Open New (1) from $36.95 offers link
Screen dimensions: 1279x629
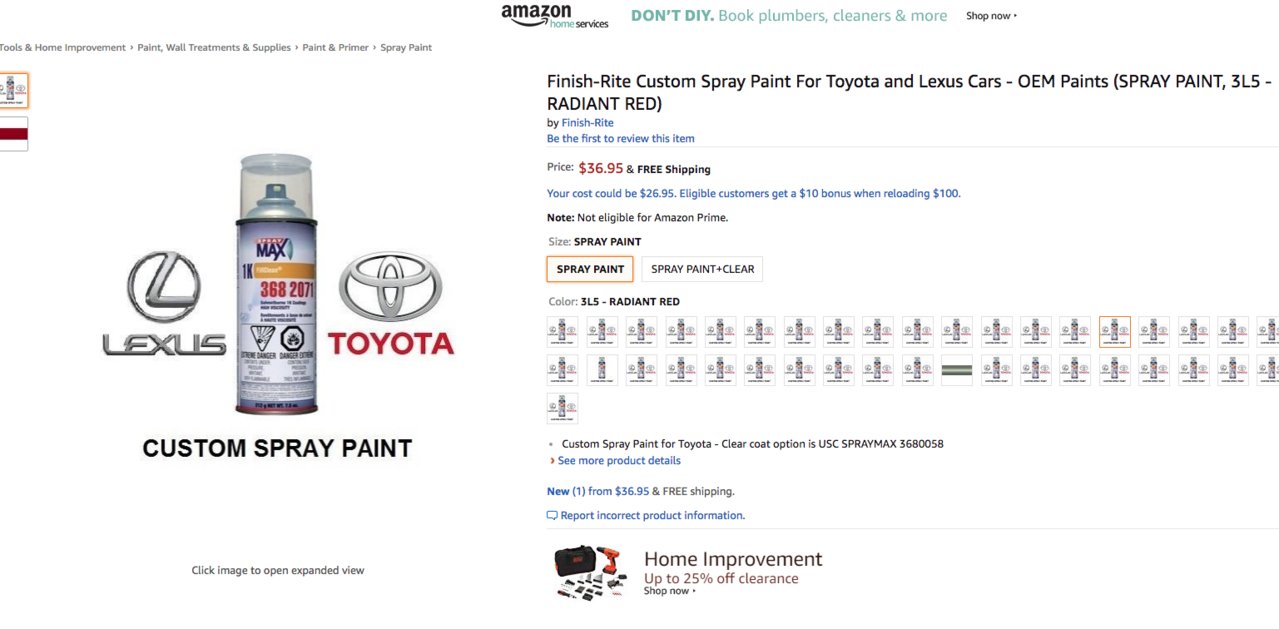598,492
